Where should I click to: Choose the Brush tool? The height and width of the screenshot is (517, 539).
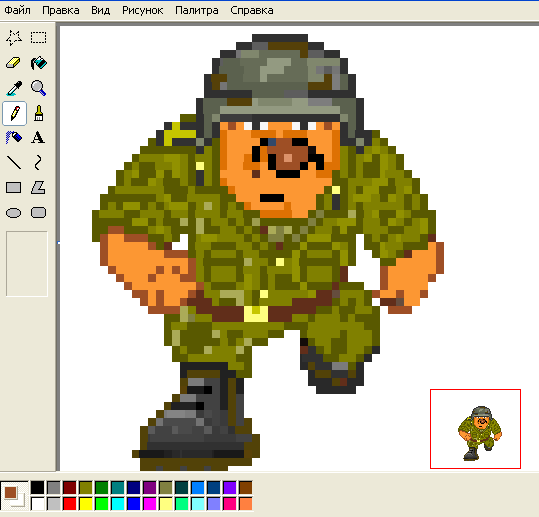coord(38,113)
